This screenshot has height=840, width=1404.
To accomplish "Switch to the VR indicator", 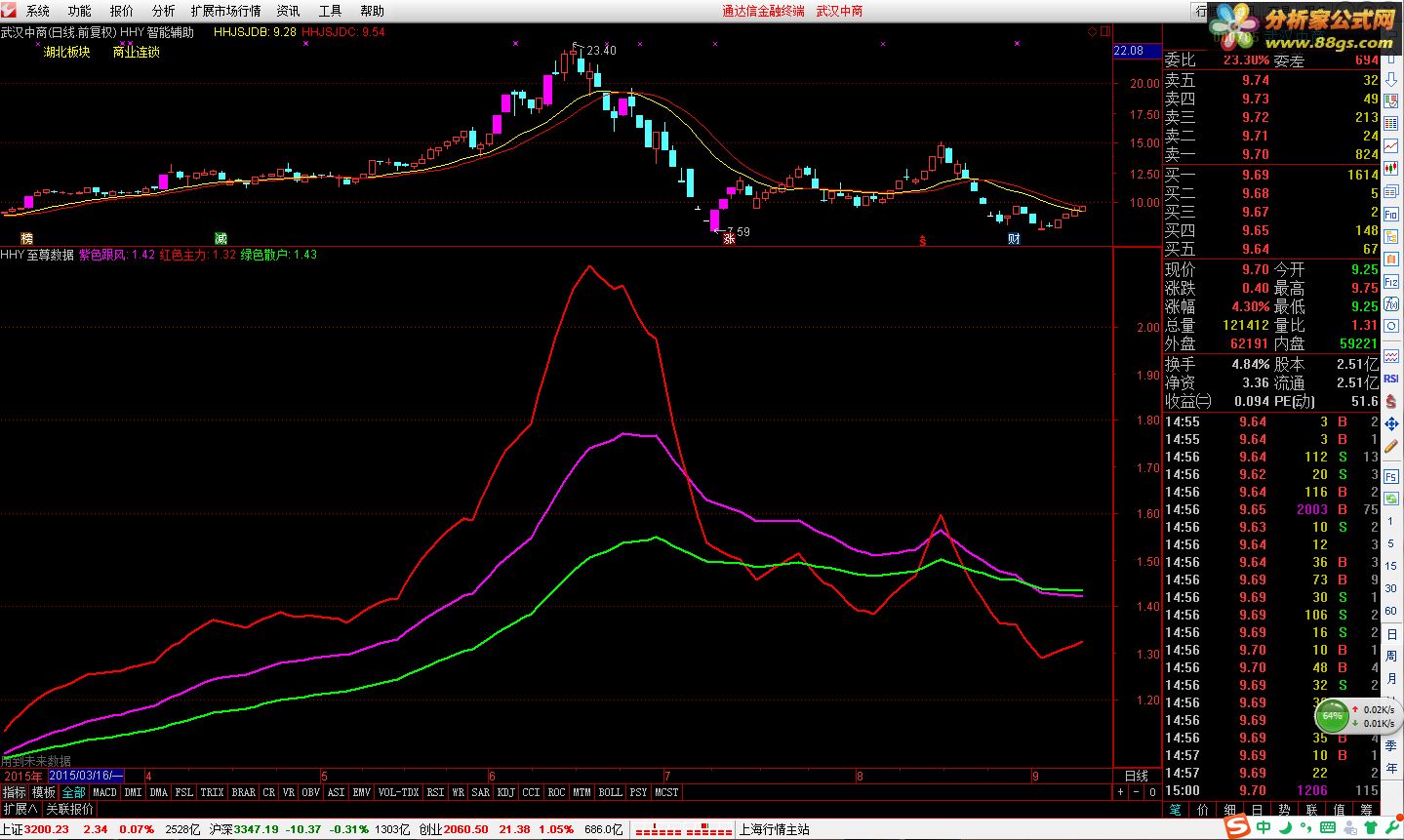I will click(289, 792).
